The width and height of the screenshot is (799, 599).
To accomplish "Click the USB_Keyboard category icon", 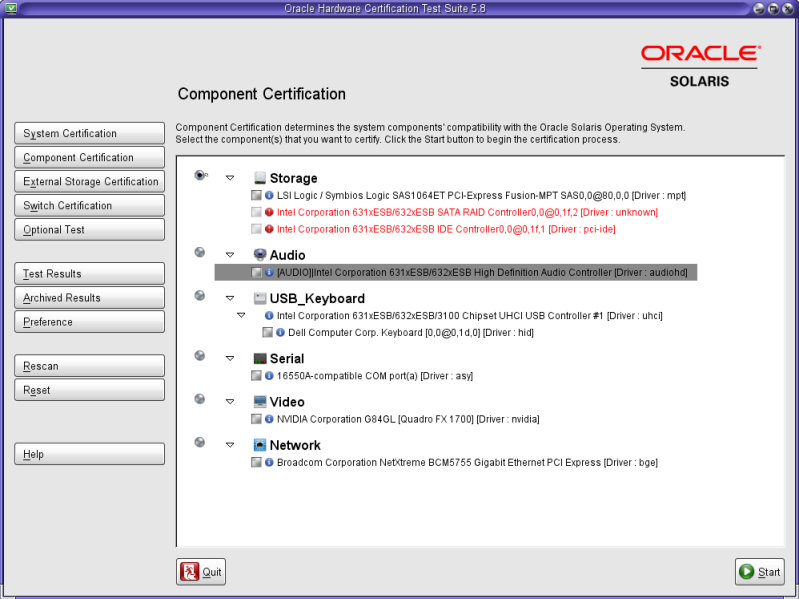I will point(260,298).
